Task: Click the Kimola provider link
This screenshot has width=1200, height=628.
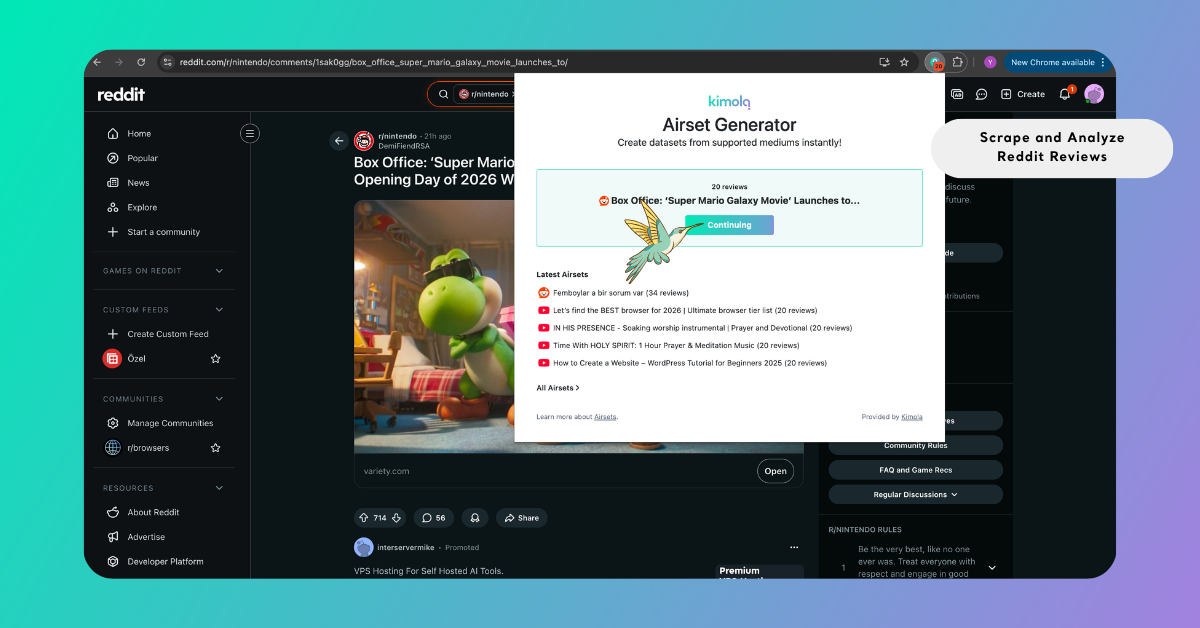Action: (x=912, y=417)
